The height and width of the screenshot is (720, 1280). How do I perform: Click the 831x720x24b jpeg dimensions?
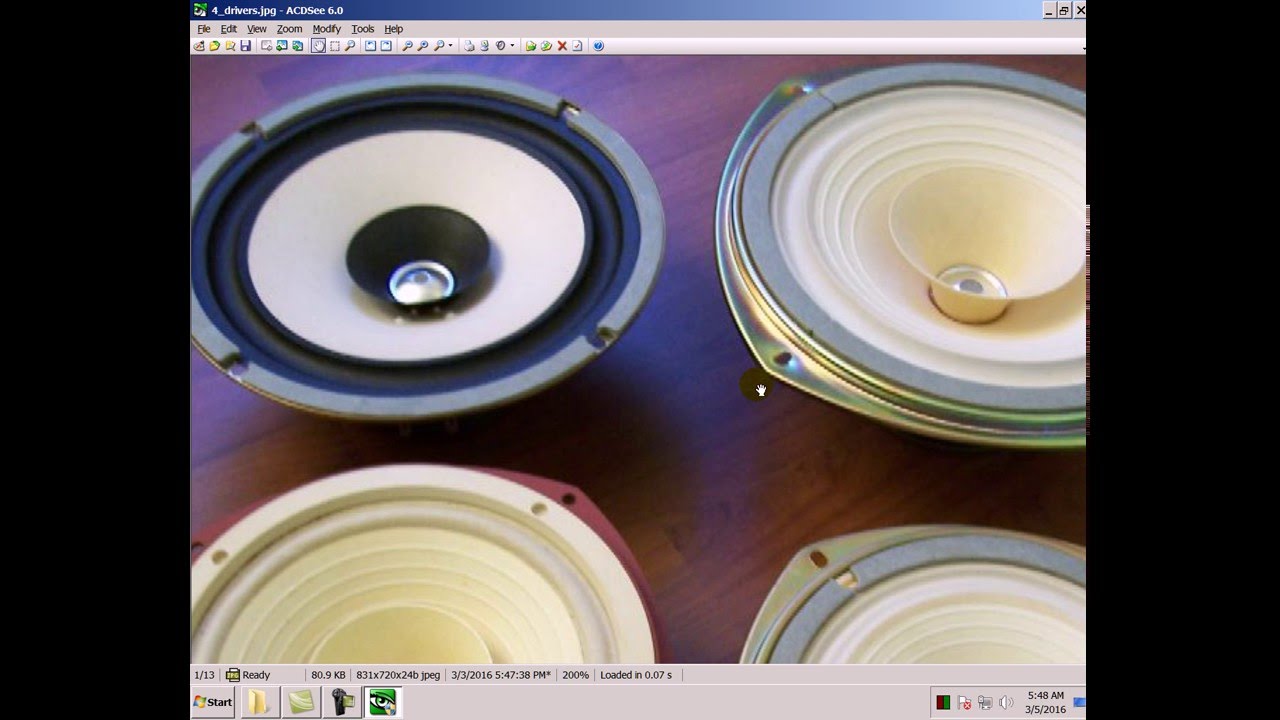pos(398,675)
